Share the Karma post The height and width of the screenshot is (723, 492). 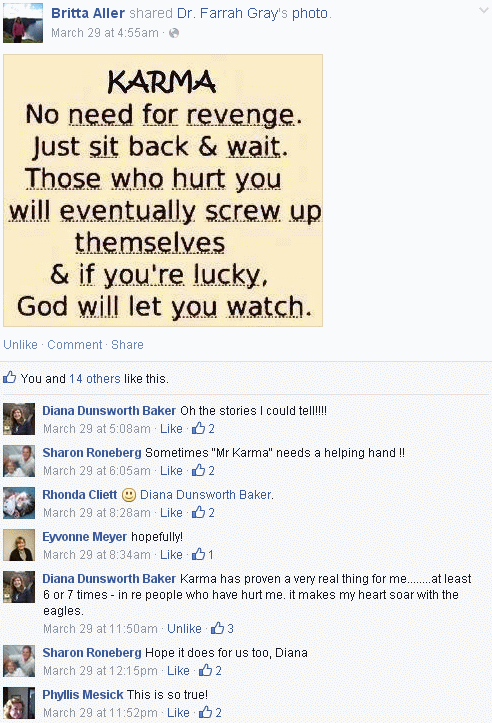(127, 344)
